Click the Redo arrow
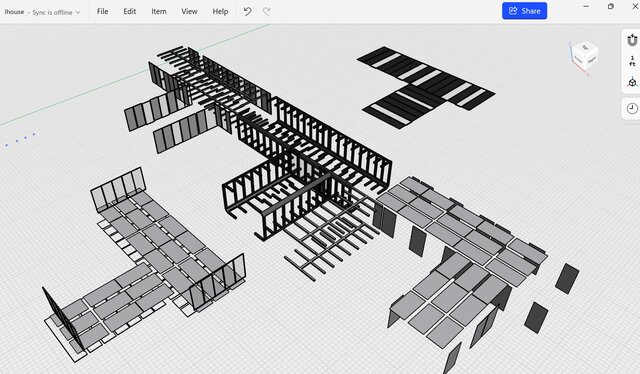This screenshot has height=374, width=640. 267,11
